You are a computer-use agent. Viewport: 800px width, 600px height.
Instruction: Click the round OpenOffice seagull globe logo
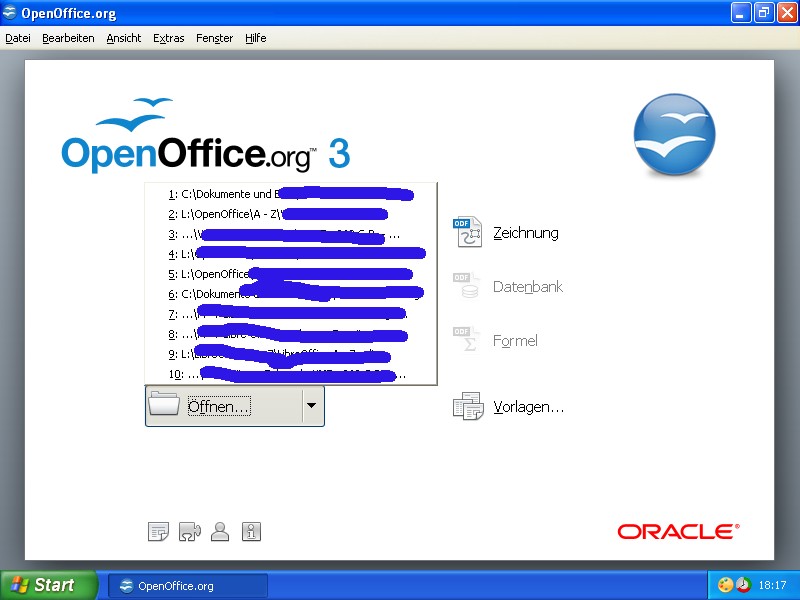[x=674, y=135]
